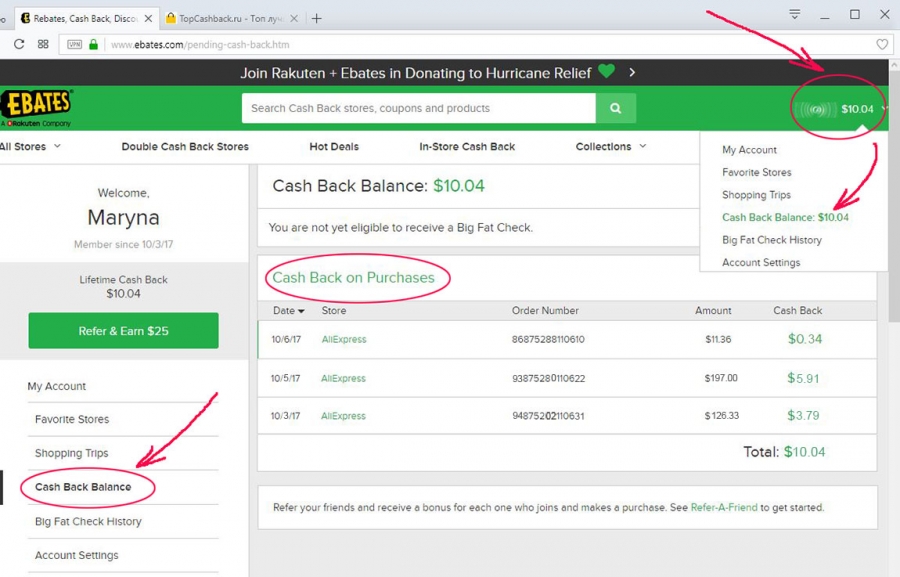Click the browser reload icon
900x577 pixels.
(x=19, y=44)
